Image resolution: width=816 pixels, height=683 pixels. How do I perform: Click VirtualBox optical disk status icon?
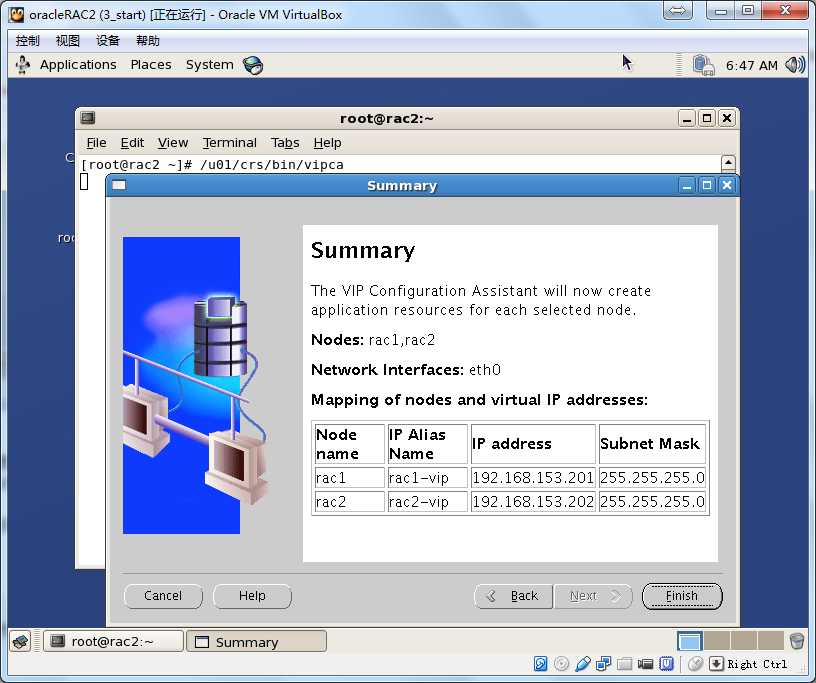point(562,664)
